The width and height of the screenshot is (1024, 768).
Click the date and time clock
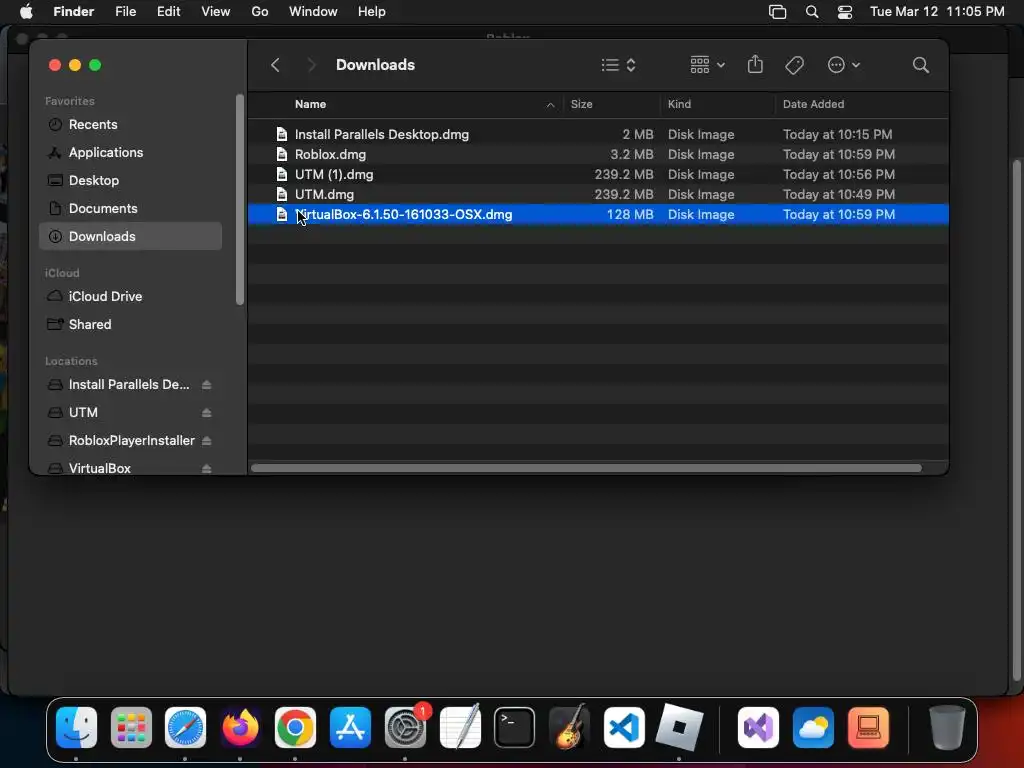(x=937, y=12)
